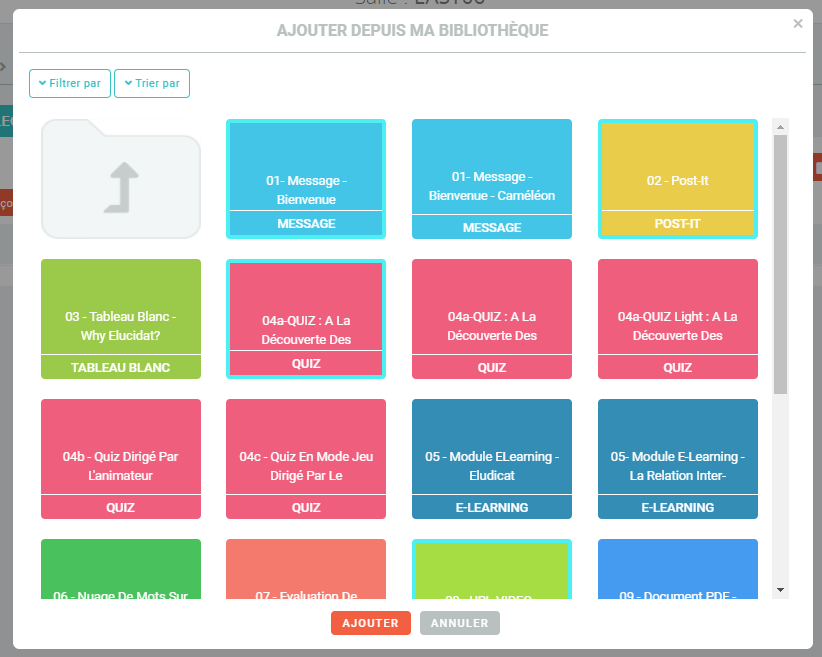
Task: Select the 04c - Quiz En Mode Jeu card
Action: click(x=306, y=459)
